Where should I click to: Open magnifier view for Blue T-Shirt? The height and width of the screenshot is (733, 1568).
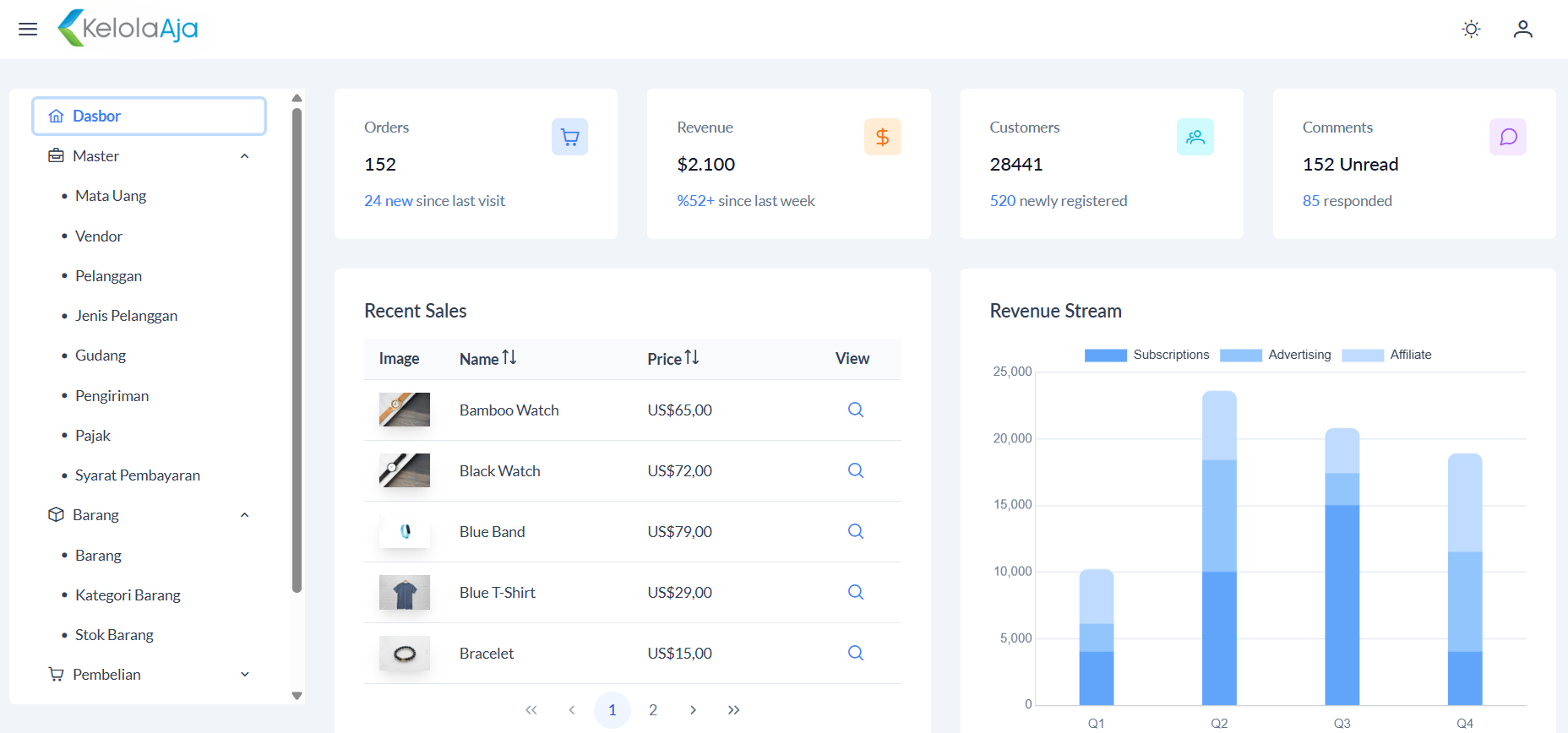855,592
